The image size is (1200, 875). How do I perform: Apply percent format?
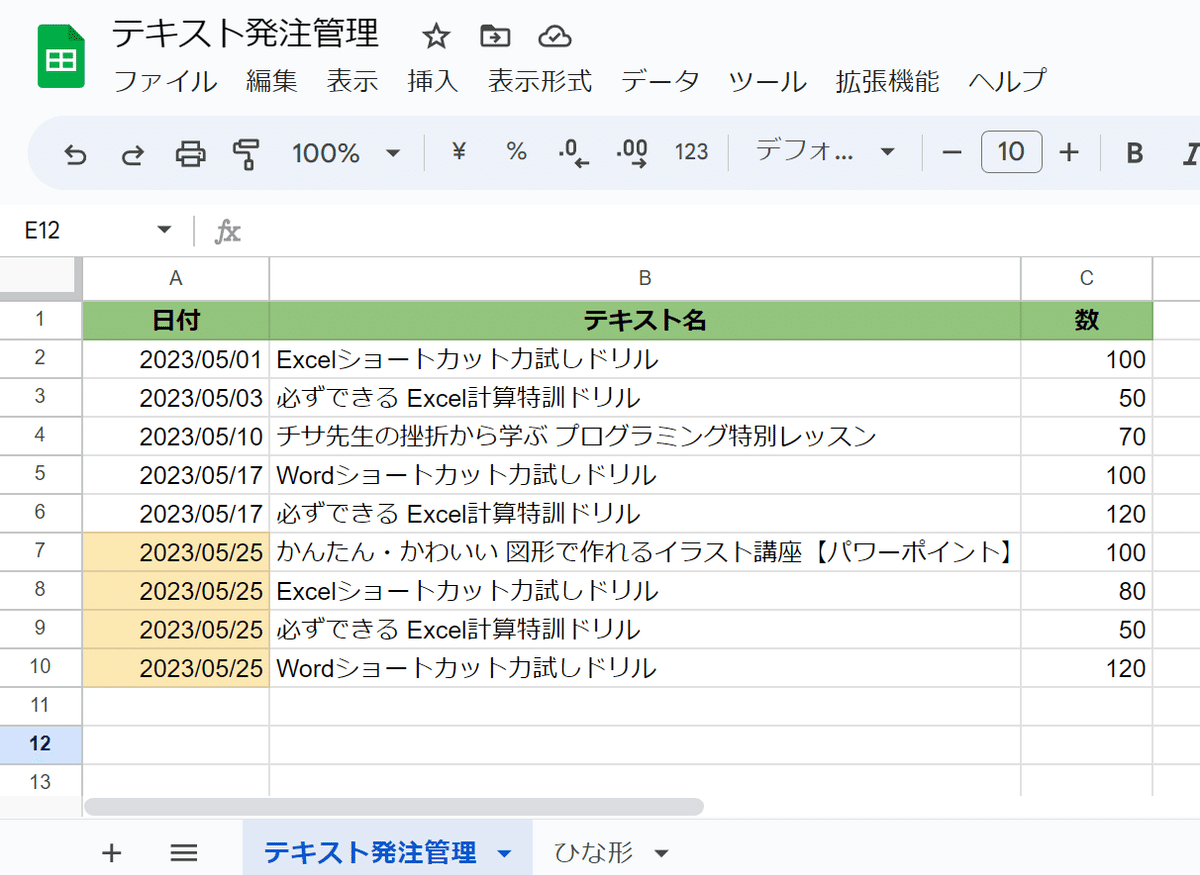click(516, 152)
